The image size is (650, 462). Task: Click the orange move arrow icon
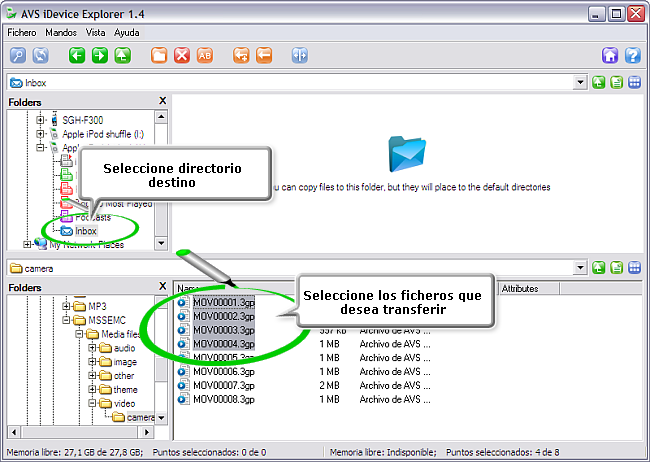[x=264, y=55]
